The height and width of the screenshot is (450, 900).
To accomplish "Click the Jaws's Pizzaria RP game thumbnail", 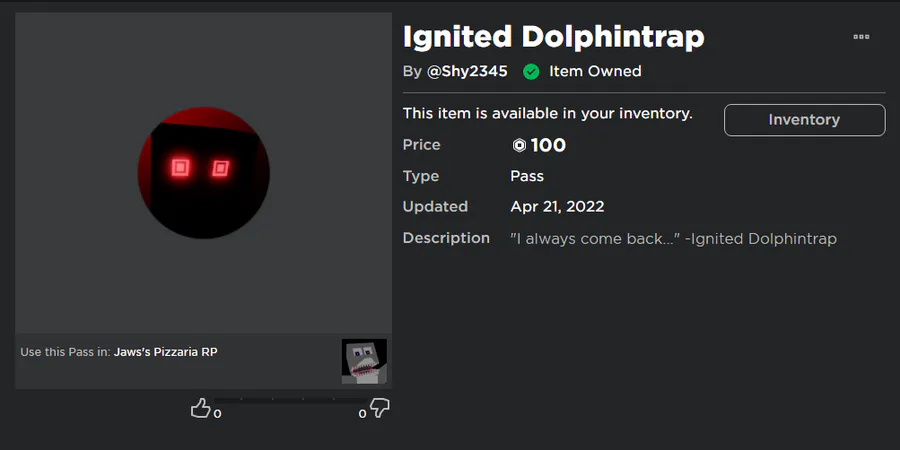I will (364, 361).
